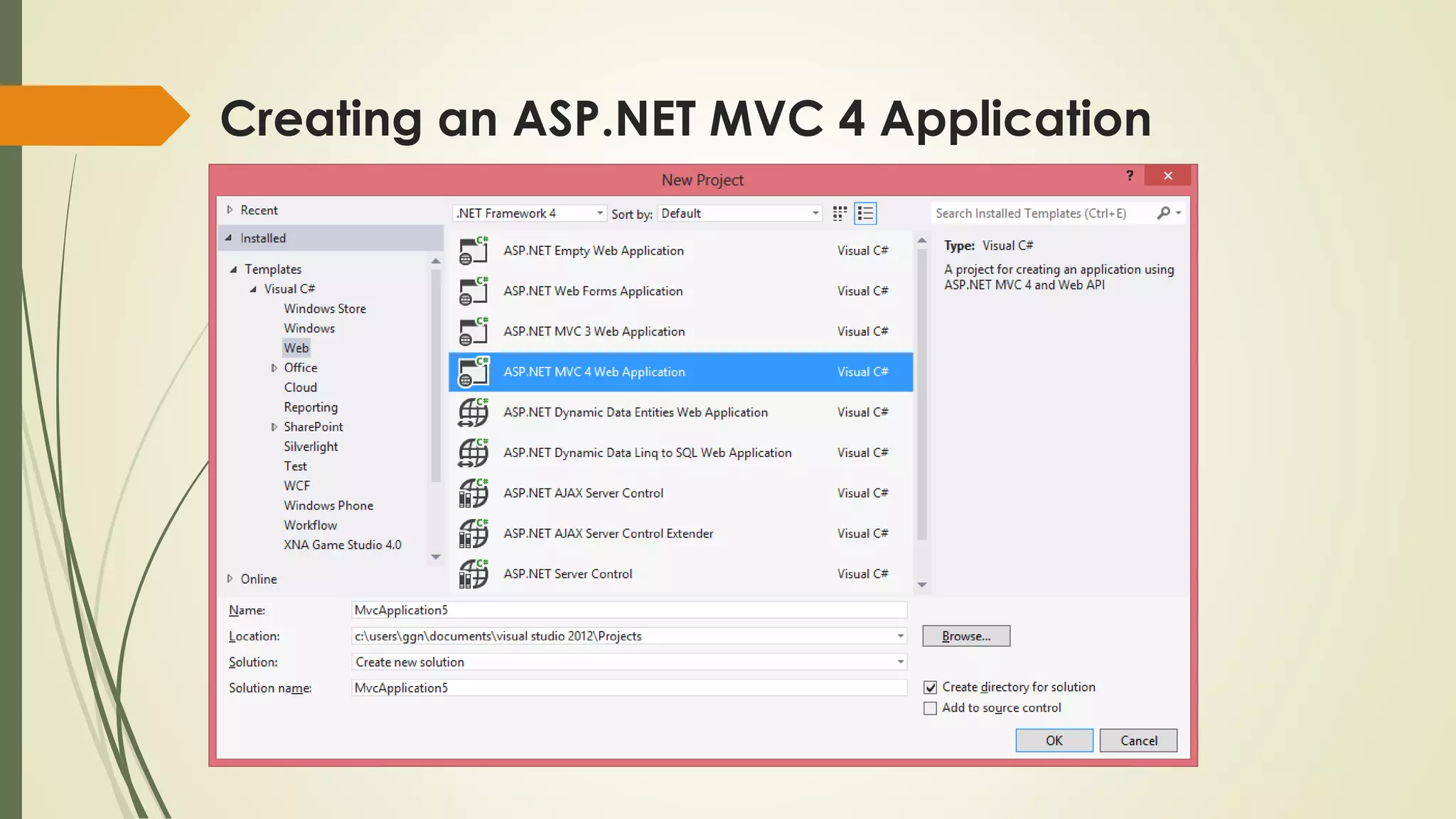Collapse the Installed section
The height and width of the screenshot is (819, 1456).
pyautogui.click(x=228, y=238)
